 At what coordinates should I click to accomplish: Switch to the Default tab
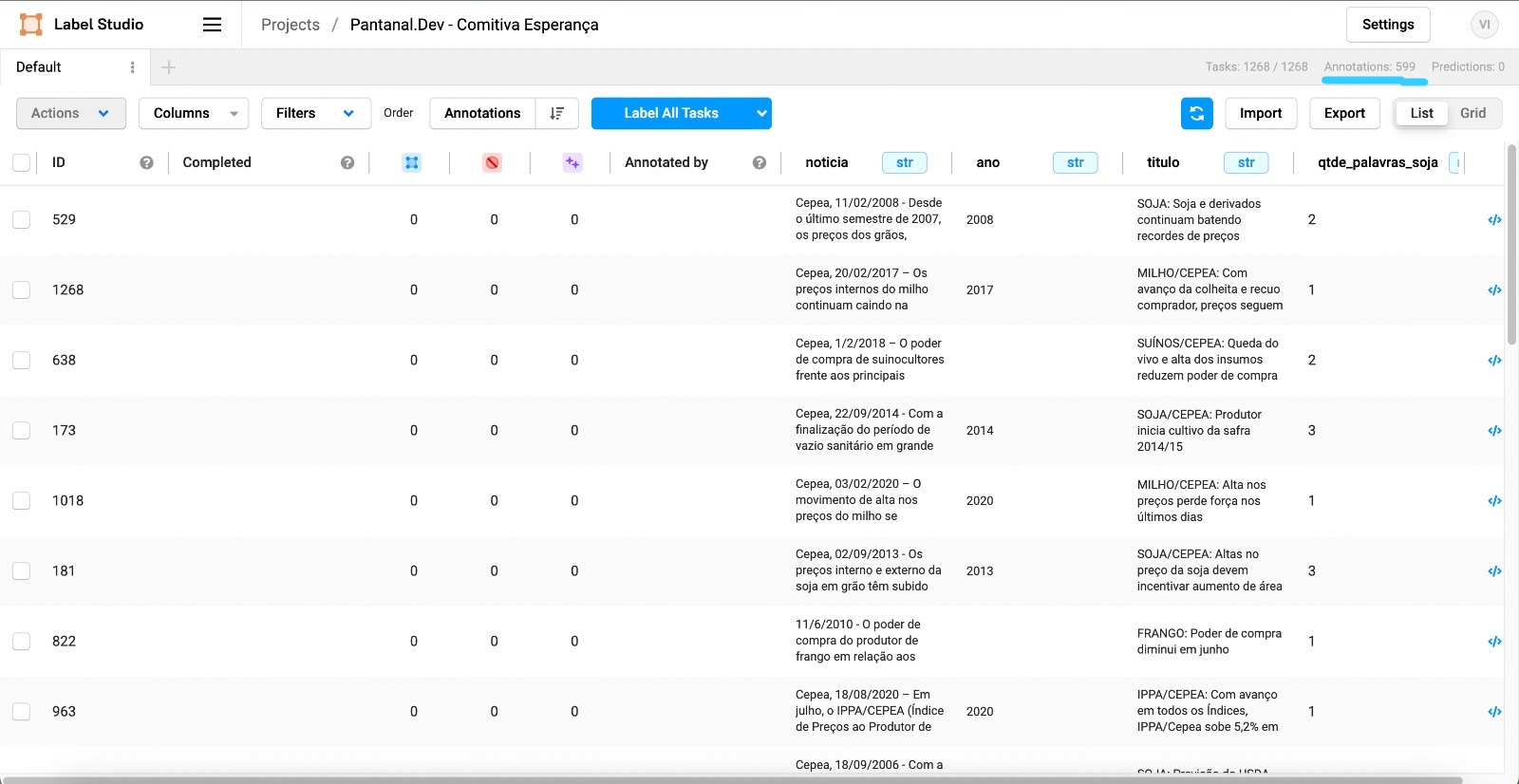click(x=39, y=67)
